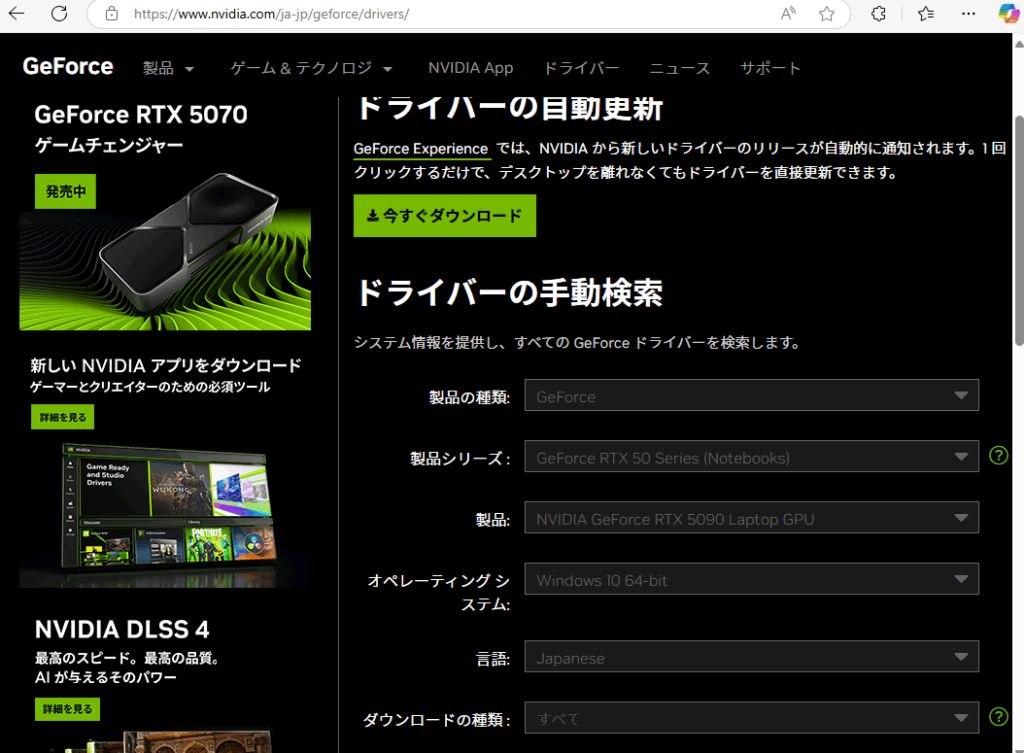Viewport: 1024px width, 753px height.
Task: Open the 製品 RTX 5090 Laptop GPU dropdown
Action: coord(751,518)
